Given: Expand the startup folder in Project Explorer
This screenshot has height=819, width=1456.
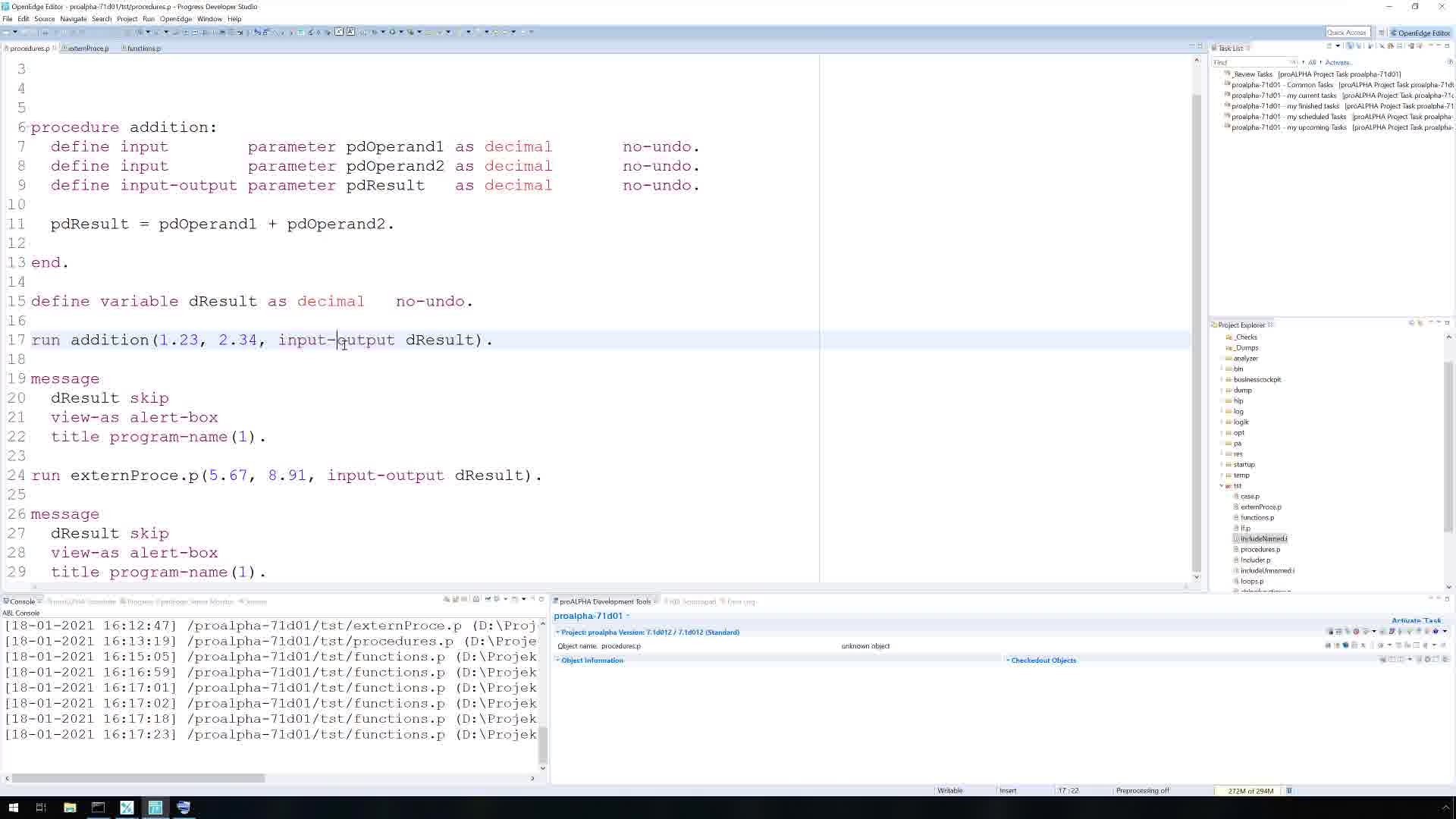Looking at the screenshot, I should [x=1222, y=465].
